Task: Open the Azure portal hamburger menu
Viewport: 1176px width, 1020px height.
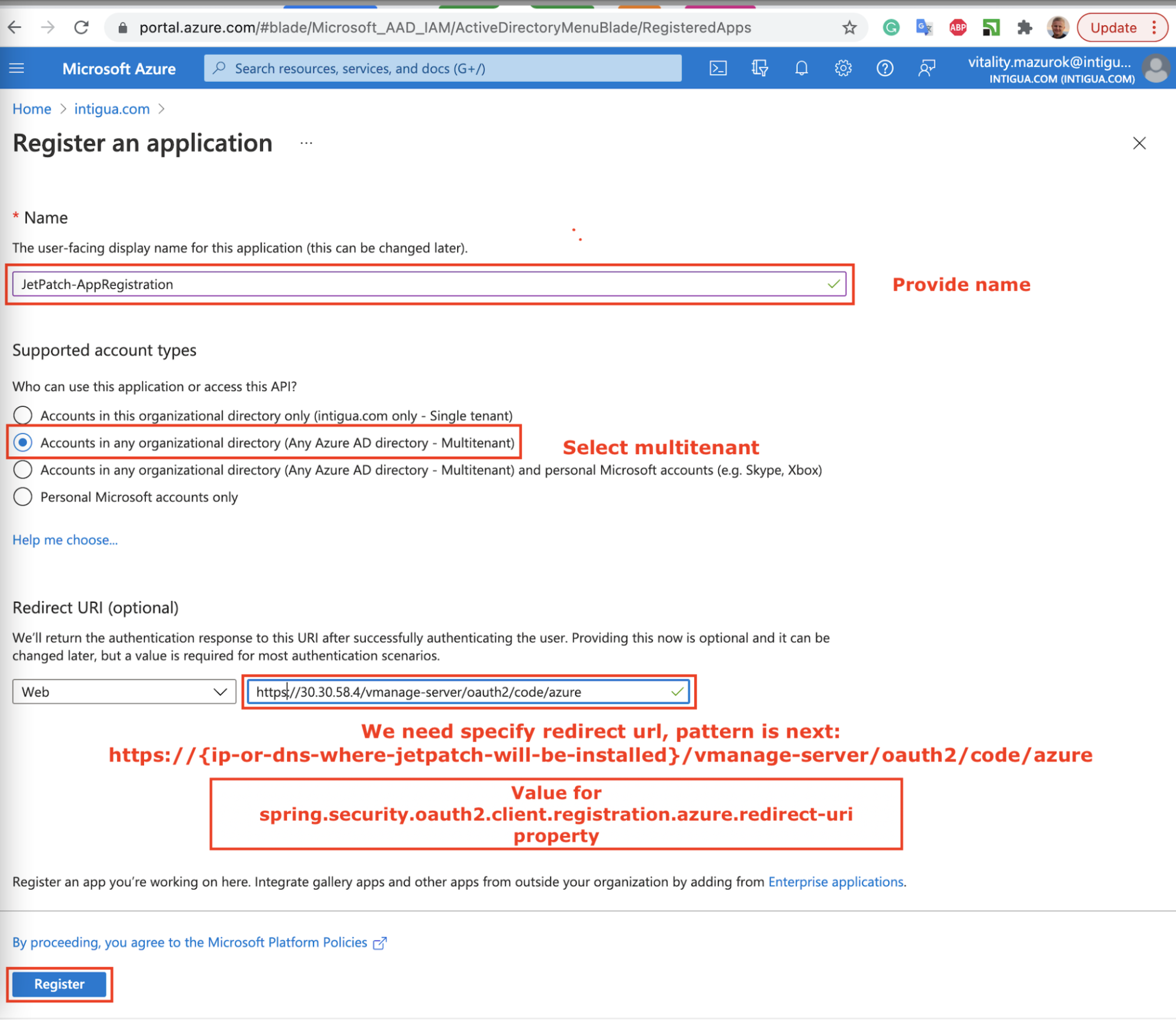Action: [17, 68]
